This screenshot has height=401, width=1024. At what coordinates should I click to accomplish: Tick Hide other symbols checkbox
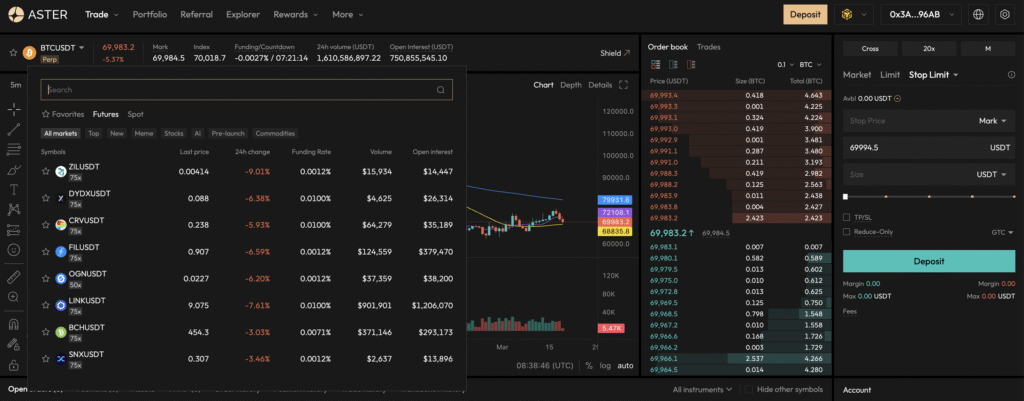(748, 389)
